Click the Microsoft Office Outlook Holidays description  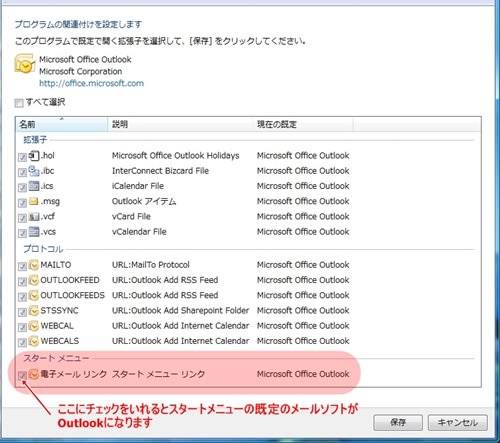click(x=175, y=156)
